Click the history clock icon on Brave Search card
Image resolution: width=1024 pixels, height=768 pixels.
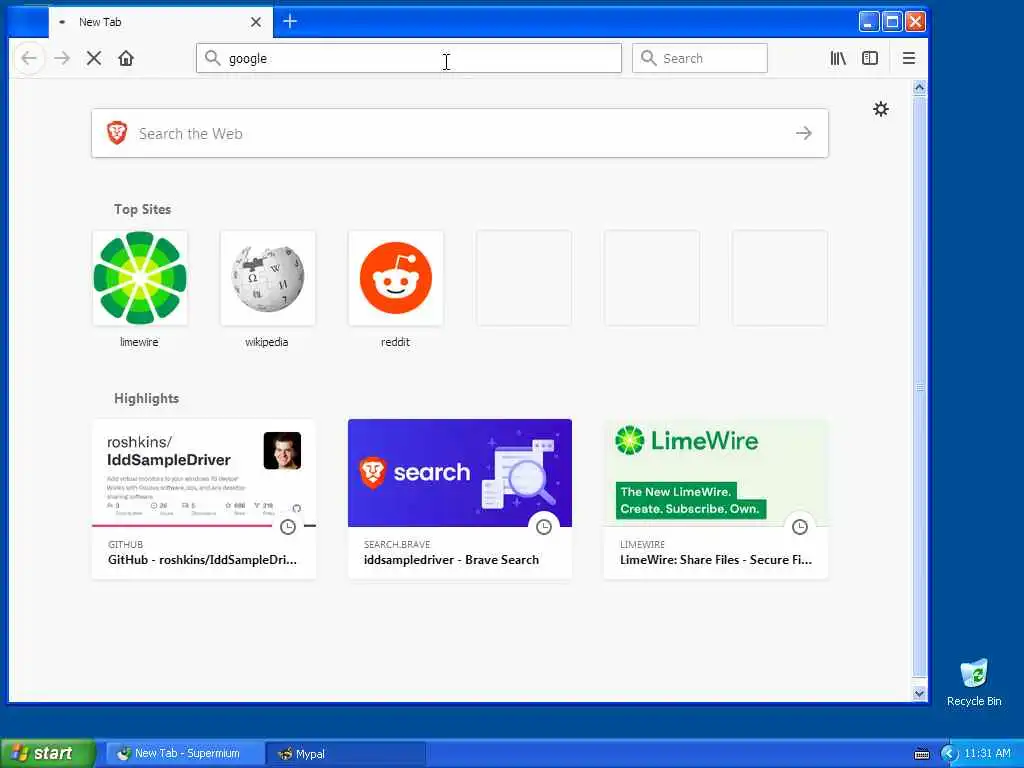pos(544,527)
